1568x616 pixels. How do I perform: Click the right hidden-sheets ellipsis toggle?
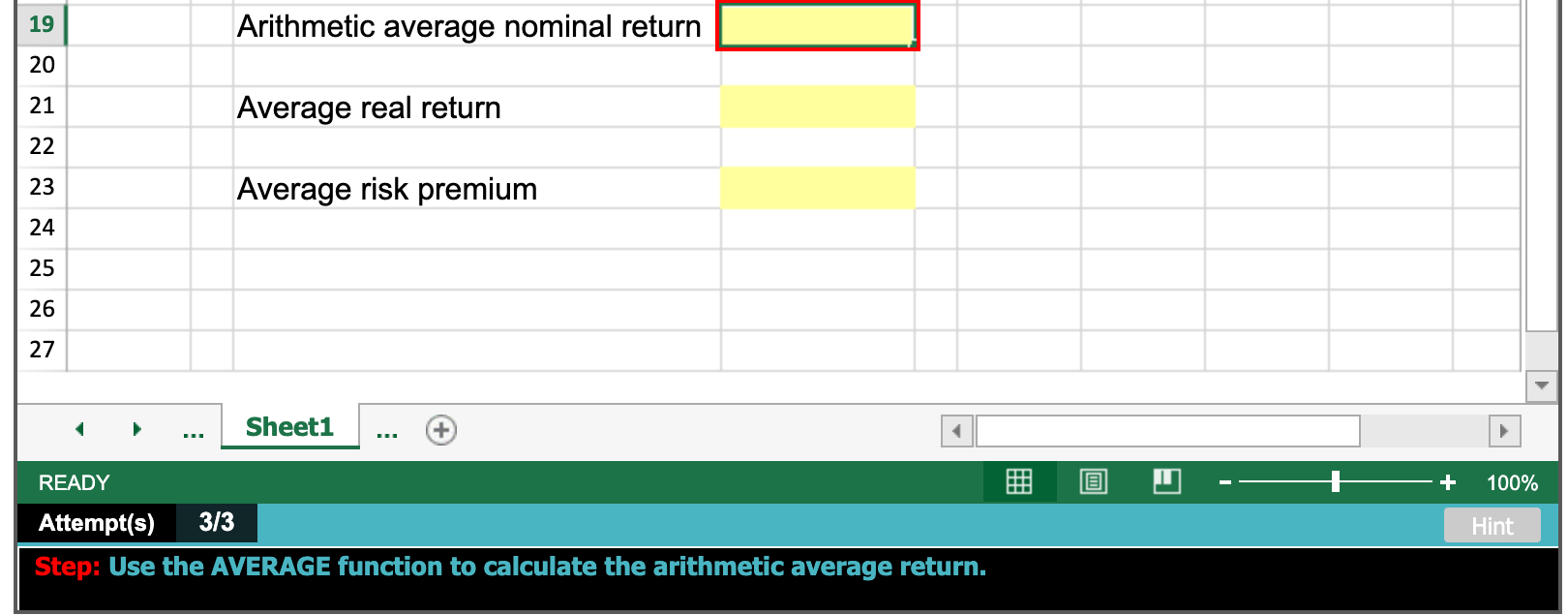click(x=387, y=431)
